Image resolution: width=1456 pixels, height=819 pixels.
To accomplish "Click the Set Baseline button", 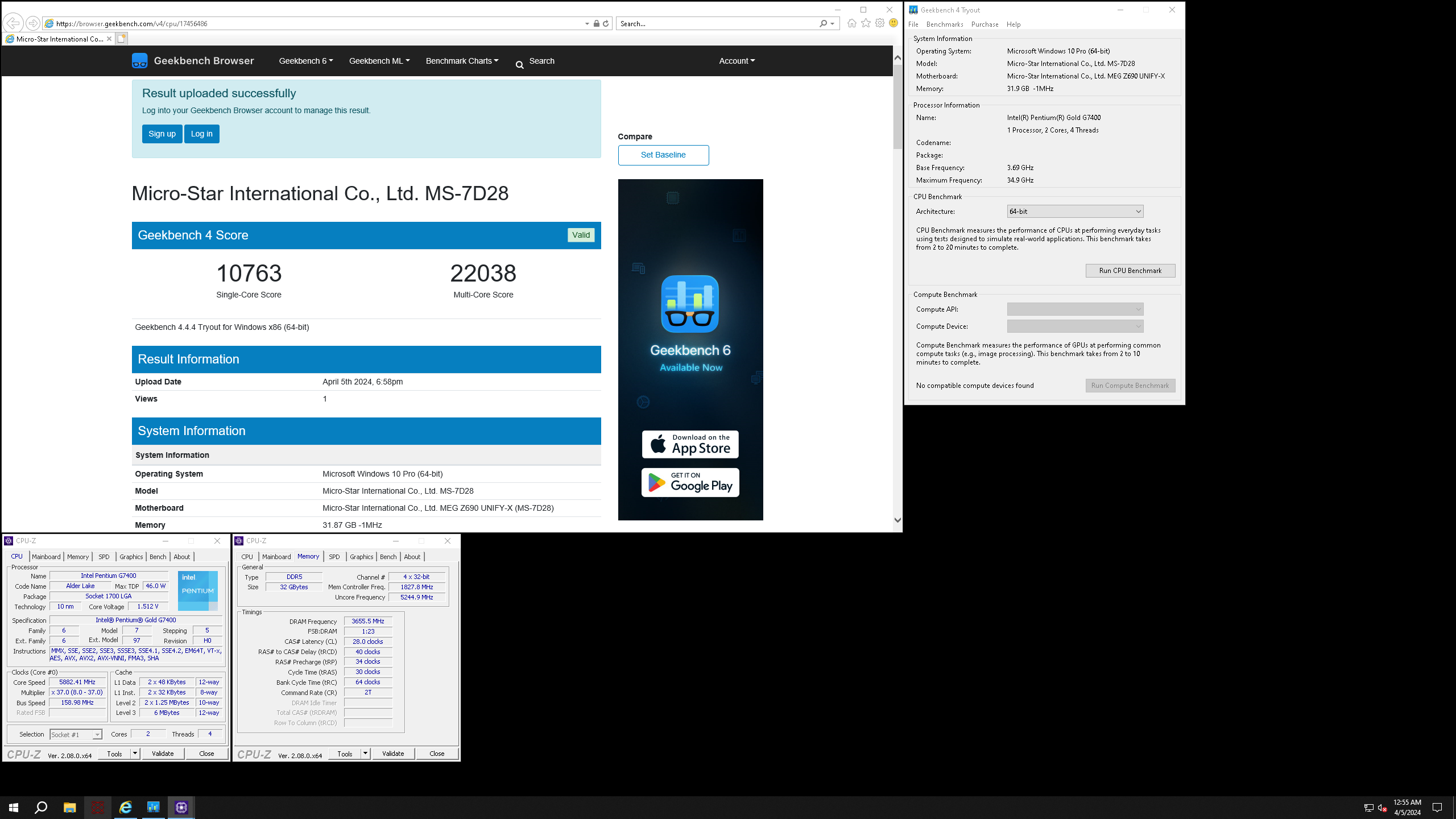I will click(x=663, y=155).
